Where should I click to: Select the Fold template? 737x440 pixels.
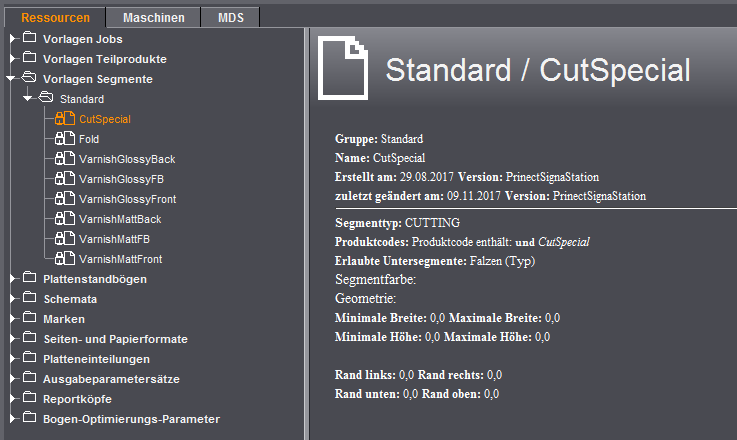pos(89,139)
